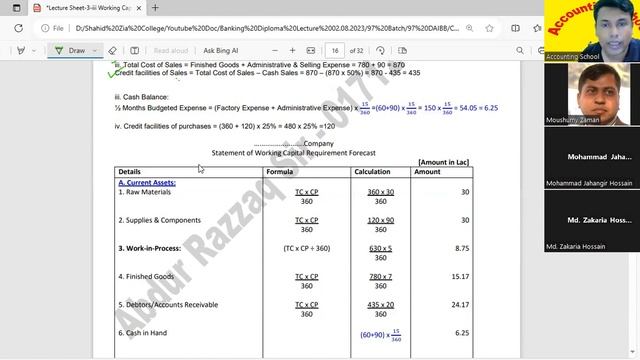640x360 pixels.
Task: Click the Formula column header
Action: [280, 172]
